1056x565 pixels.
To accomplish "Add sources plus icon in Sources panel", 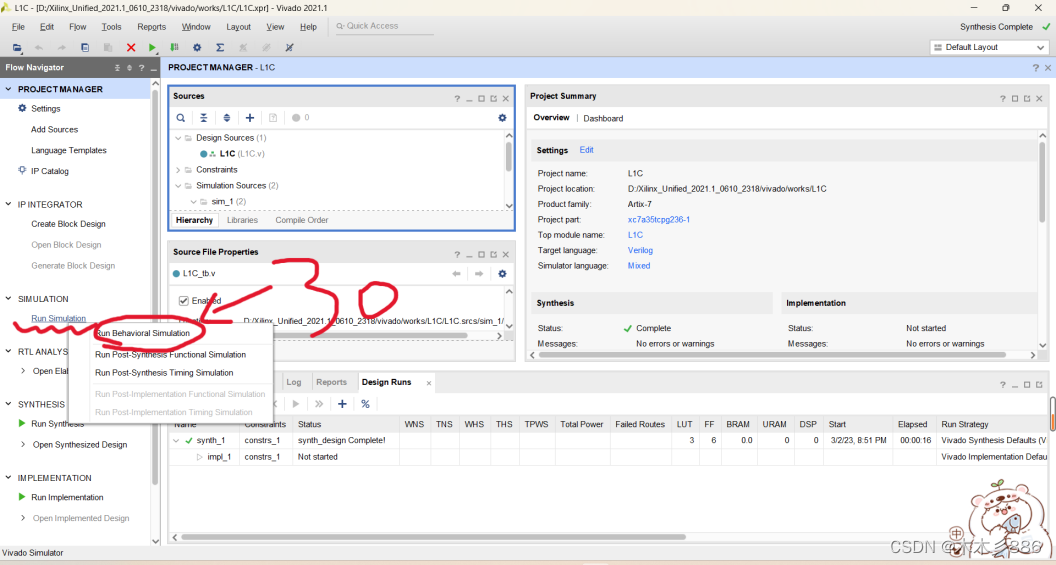I will pos(250,118).
